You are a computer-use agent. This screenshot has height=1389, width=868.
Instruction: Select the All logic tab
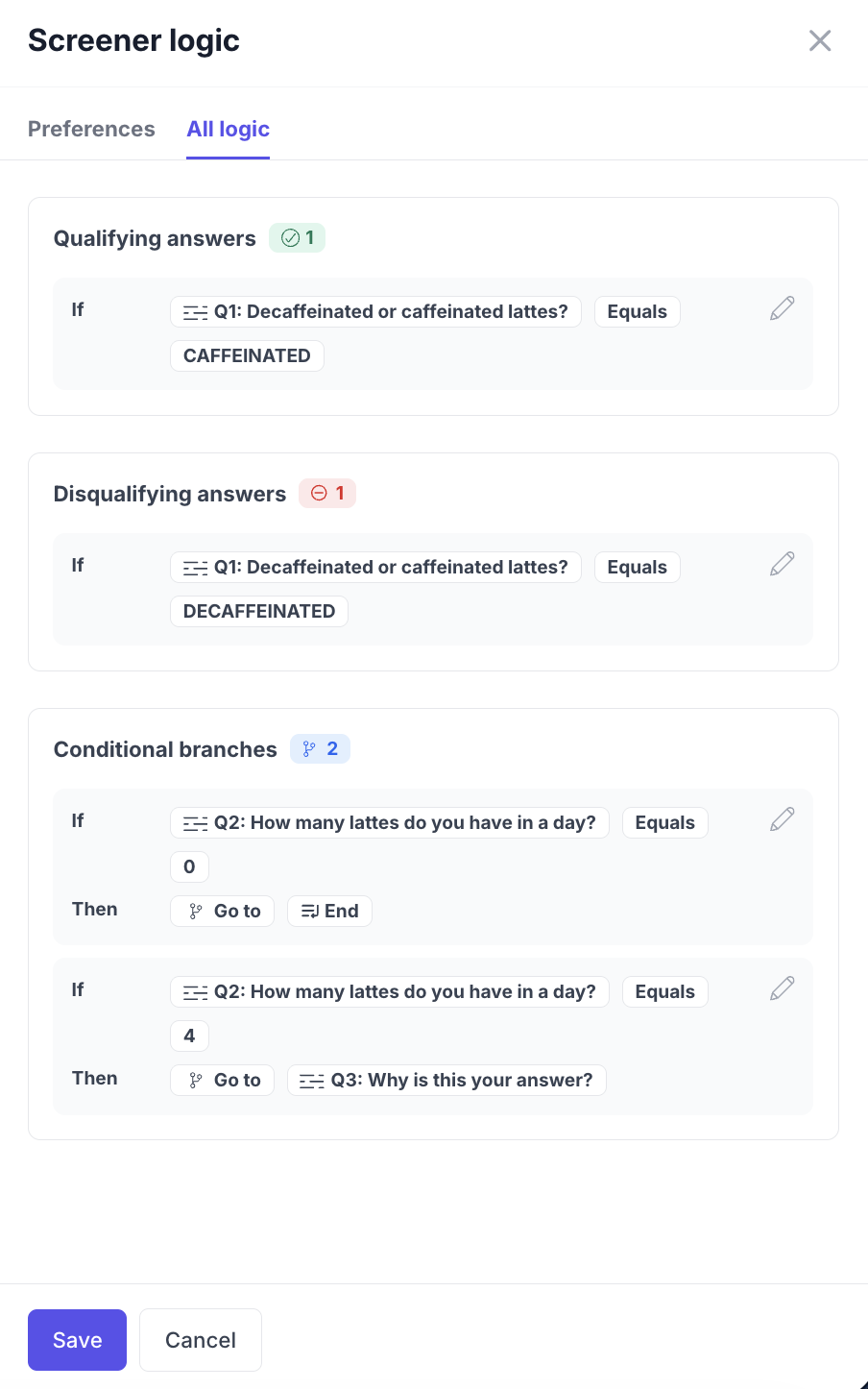(229, 129)
